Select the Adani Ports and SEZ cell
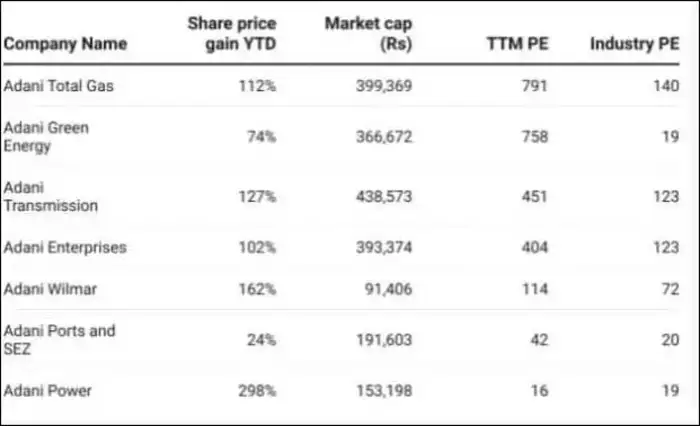 click(60, 339)
